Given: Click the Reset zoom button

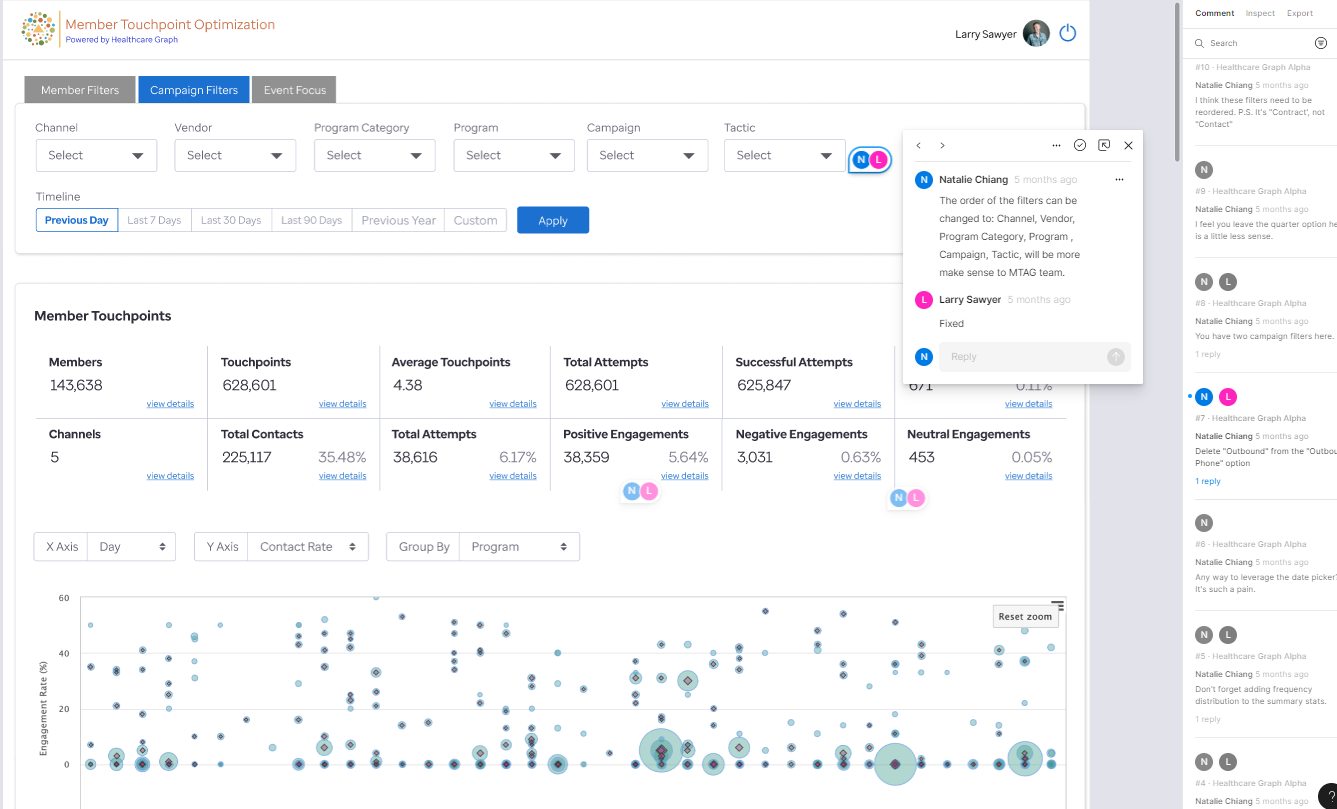Looking at the screenshot, I should coord(1025,616).
